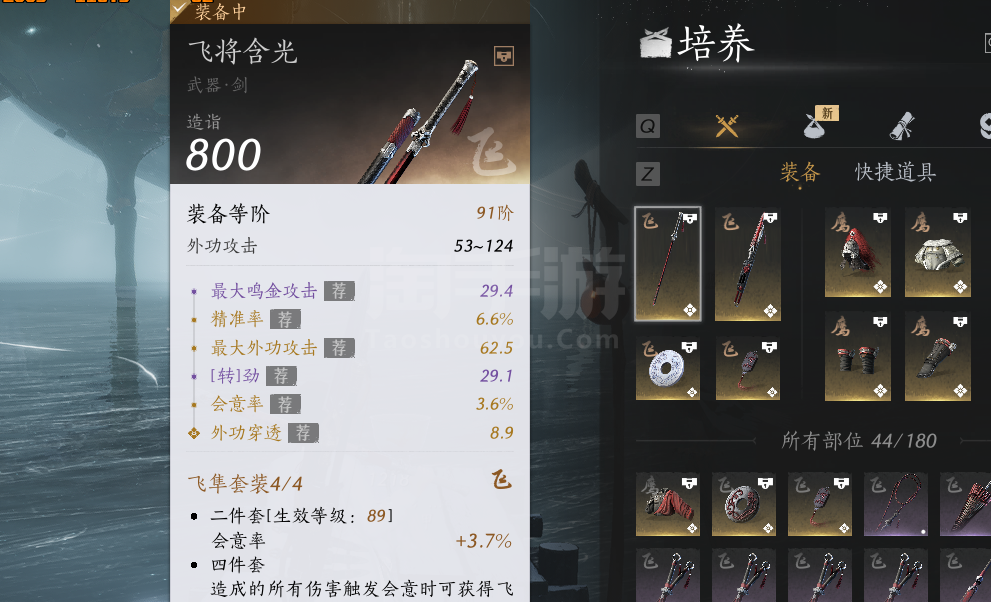Select the red-plumed helmet armor slot

[858, 253]
